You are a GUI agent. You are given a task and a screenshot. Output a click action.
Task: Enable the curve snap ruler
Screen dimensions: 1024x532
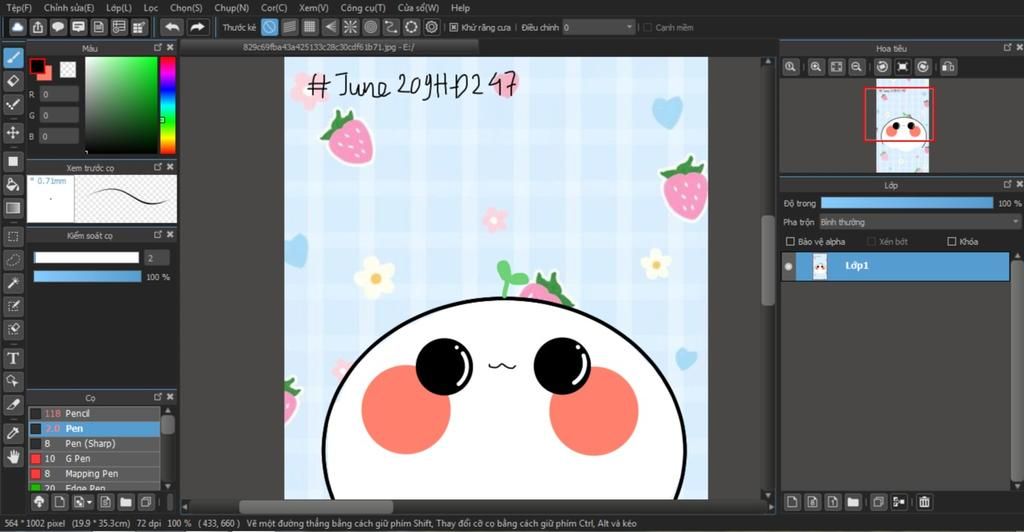pyautogui.click(x=391, y=27)
